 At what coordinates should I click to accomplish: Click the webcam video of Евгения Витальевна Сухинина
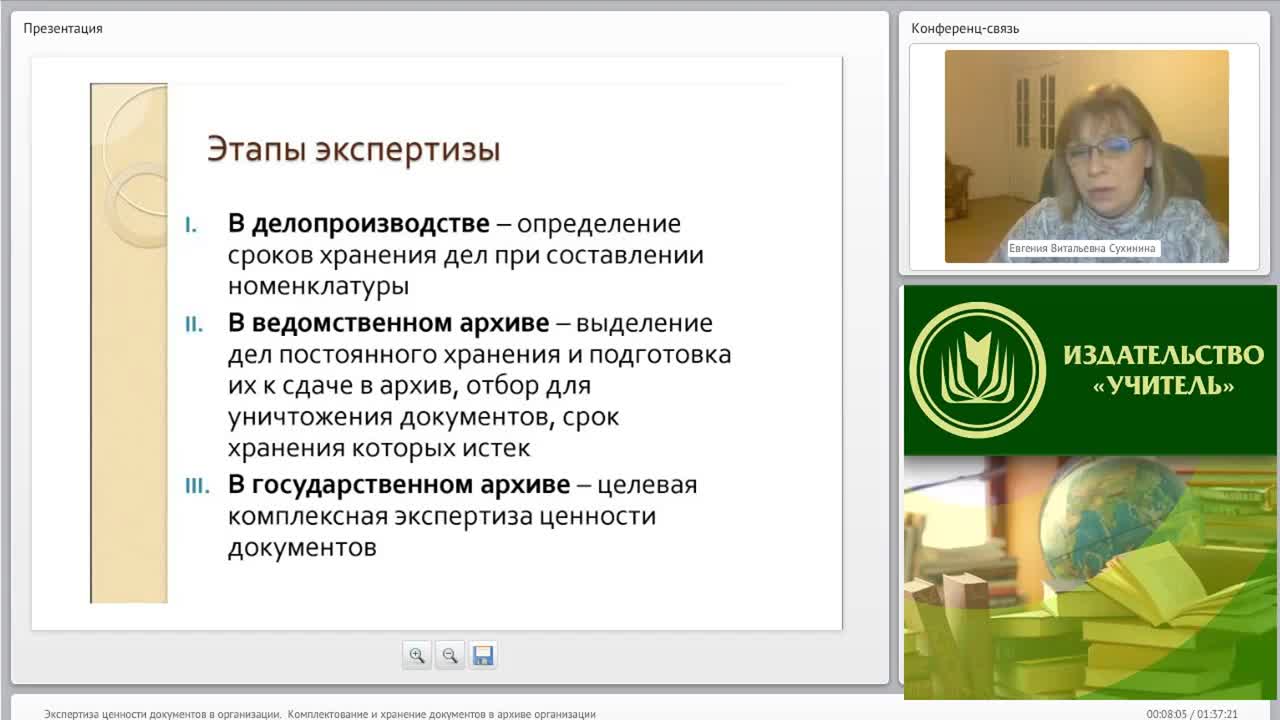1087,156
